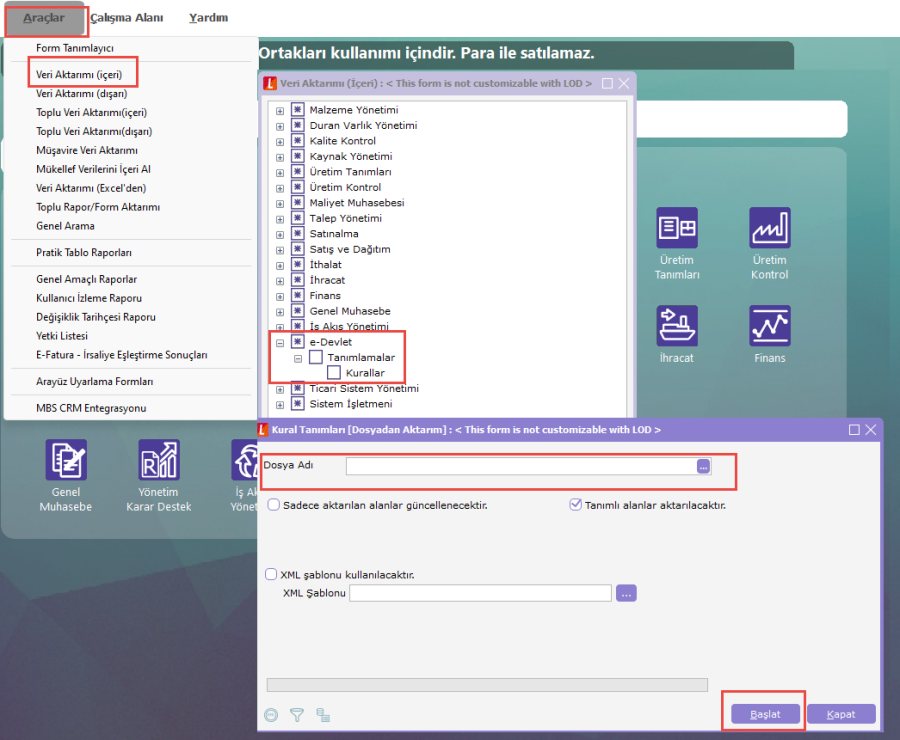
Task: Select Veri Aktarımı (içeri) menu entry
Action: click(79, 75)
